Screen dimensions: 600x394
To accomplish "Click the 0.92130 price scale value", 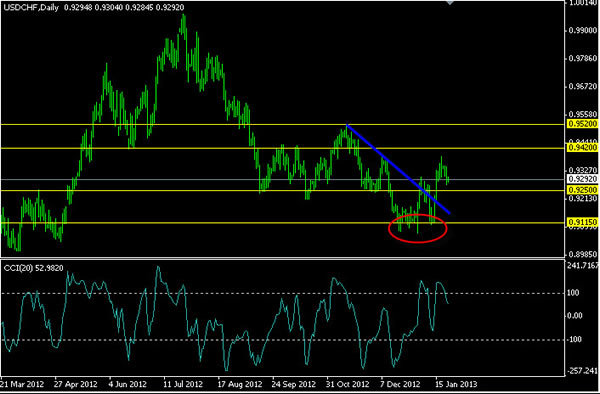I will coord(582,198).
